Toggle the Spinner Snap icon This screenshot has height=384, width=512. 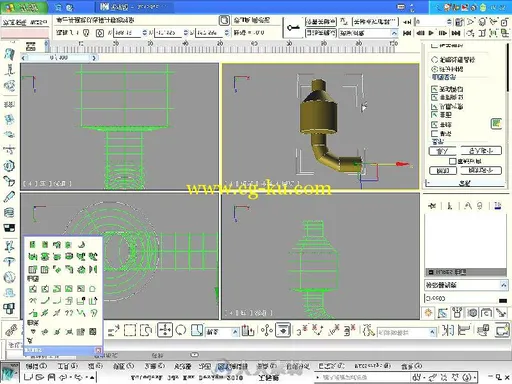350,330
